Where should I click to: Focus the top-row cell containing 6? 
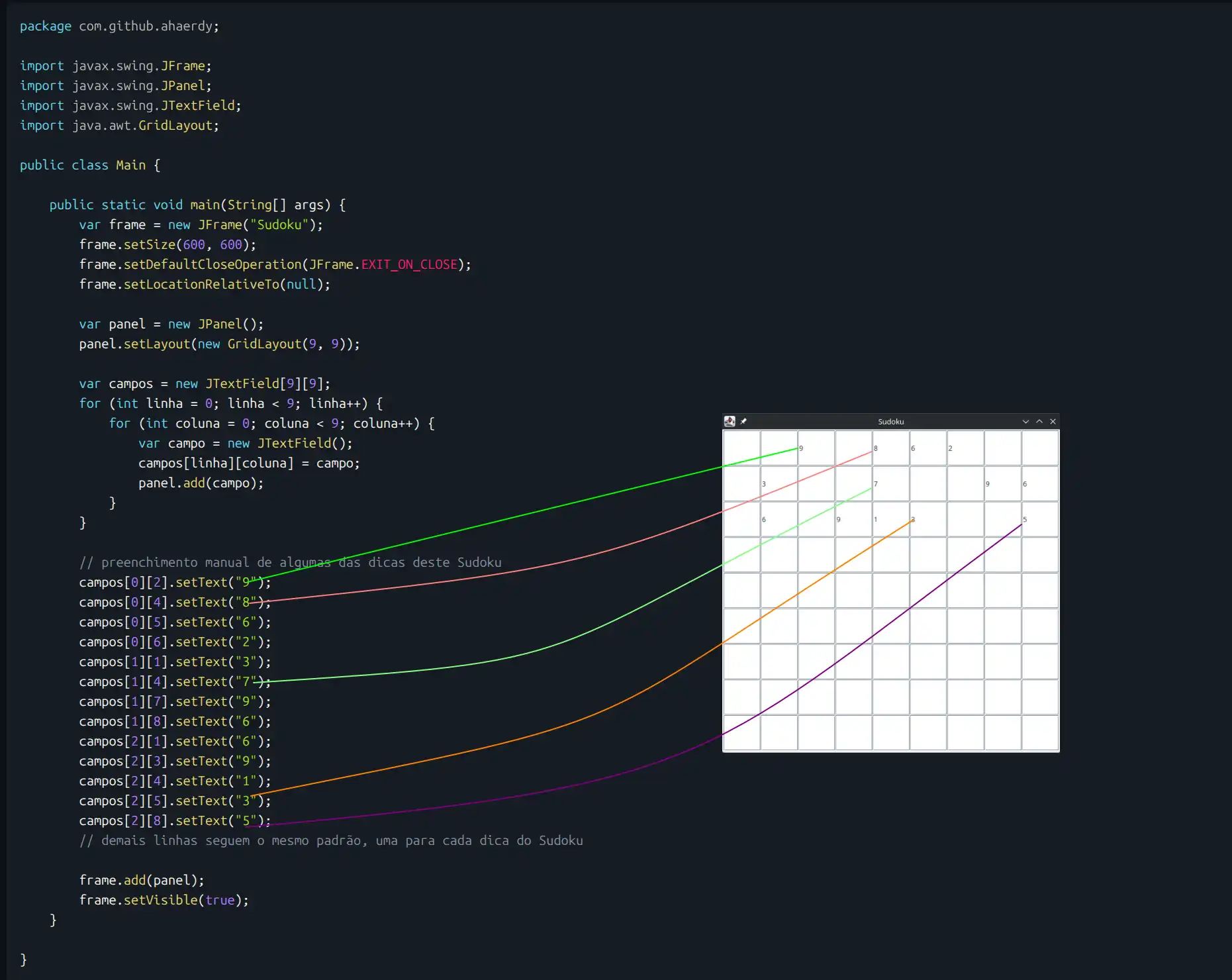coord(928,448)
